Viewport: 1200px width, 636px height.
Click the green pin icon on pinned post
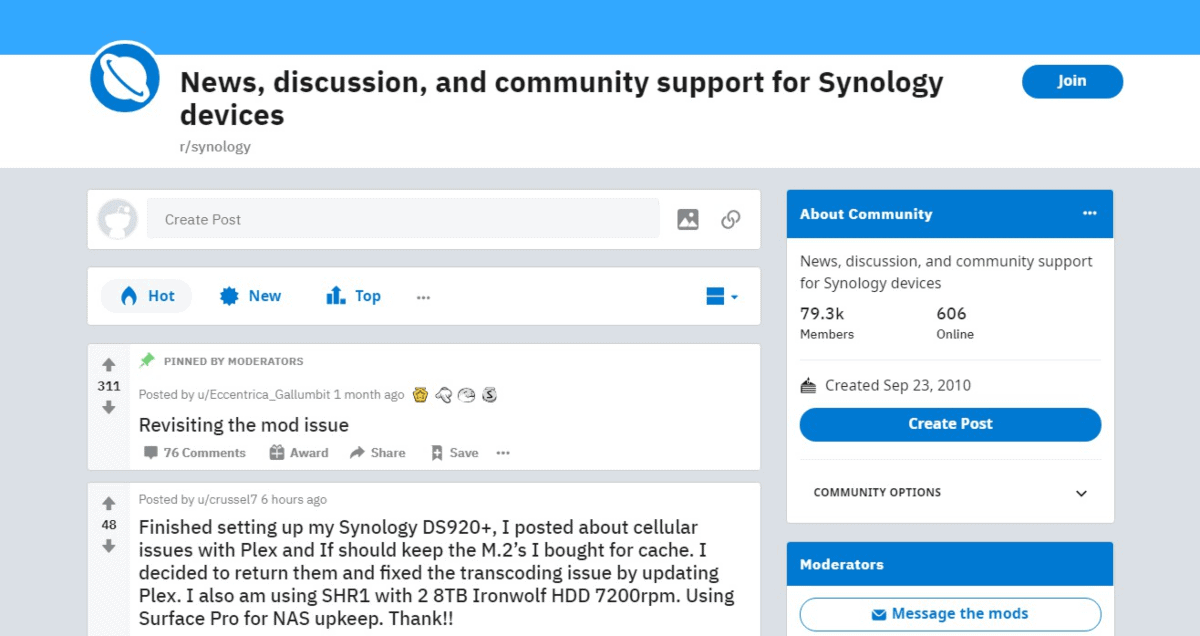(x=147, y=360)
